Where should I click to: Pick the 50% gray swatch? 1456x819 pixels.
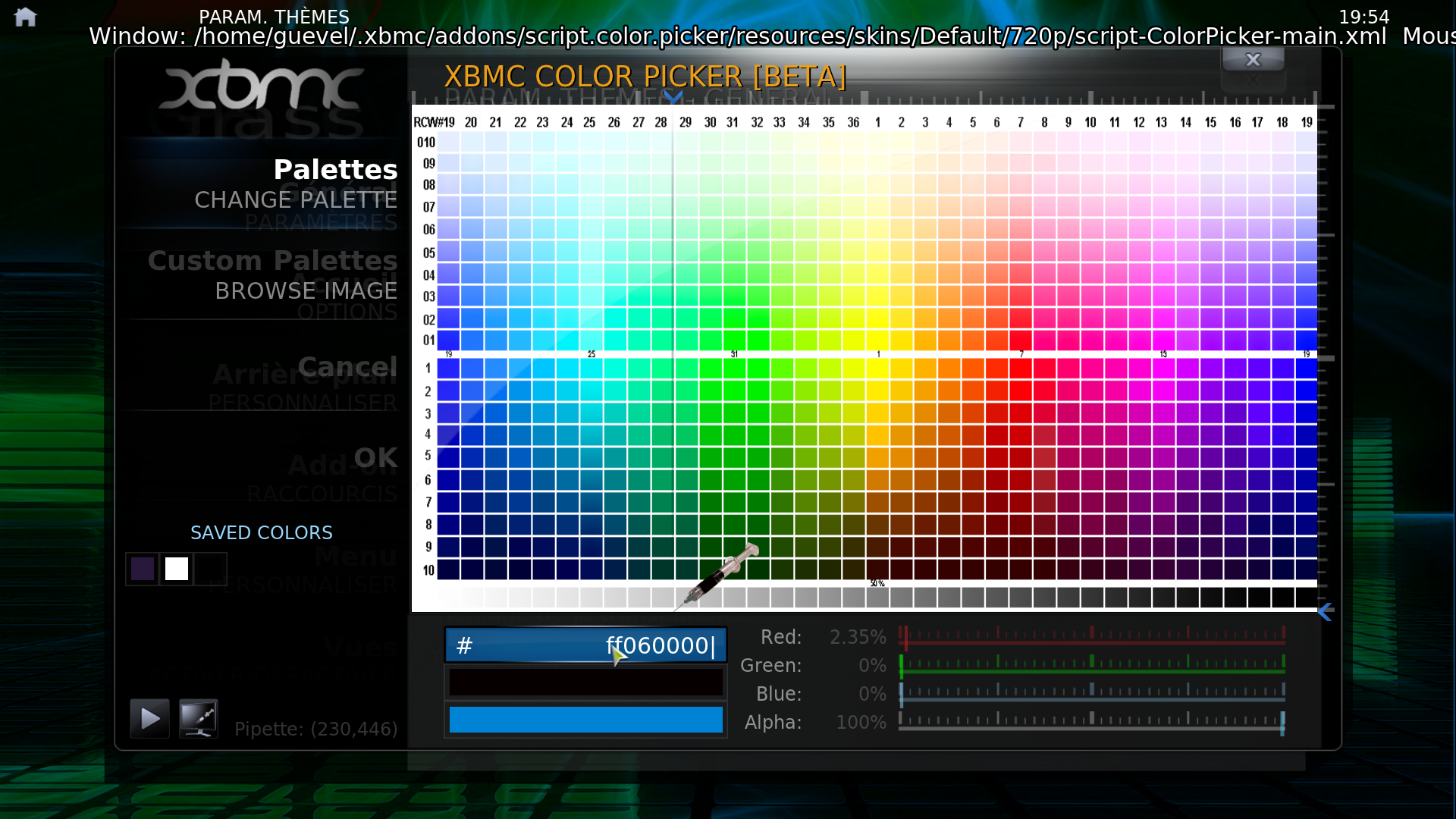(x=877, y=598)
